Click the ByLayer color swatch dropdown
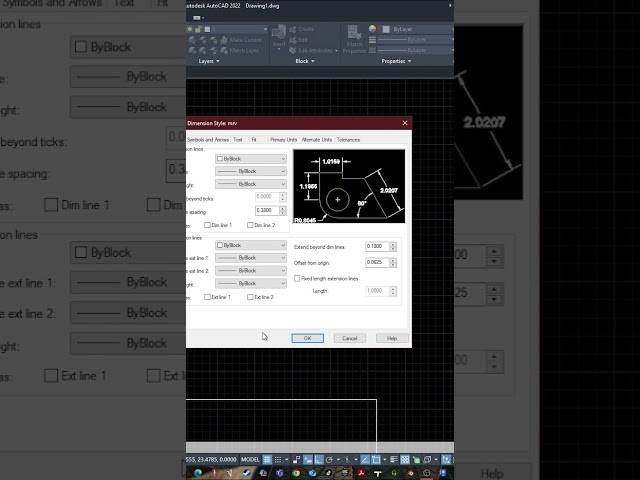Image resolution: width=640 pixels, height=480 pixels. tap(417, 29)
